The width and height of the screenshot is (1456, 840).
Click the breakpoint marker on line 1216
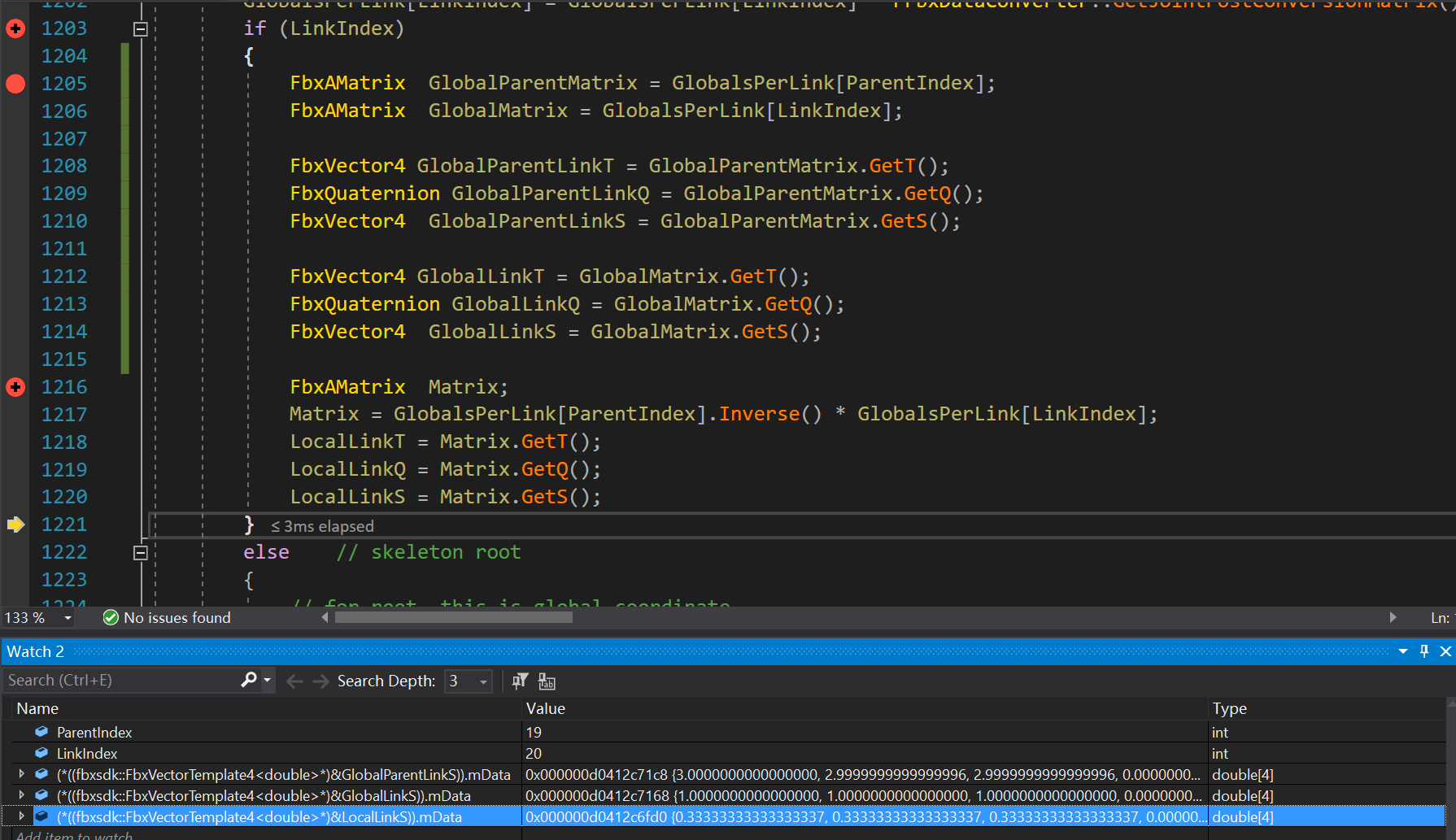pyautogui.click(x=15, y=387)
